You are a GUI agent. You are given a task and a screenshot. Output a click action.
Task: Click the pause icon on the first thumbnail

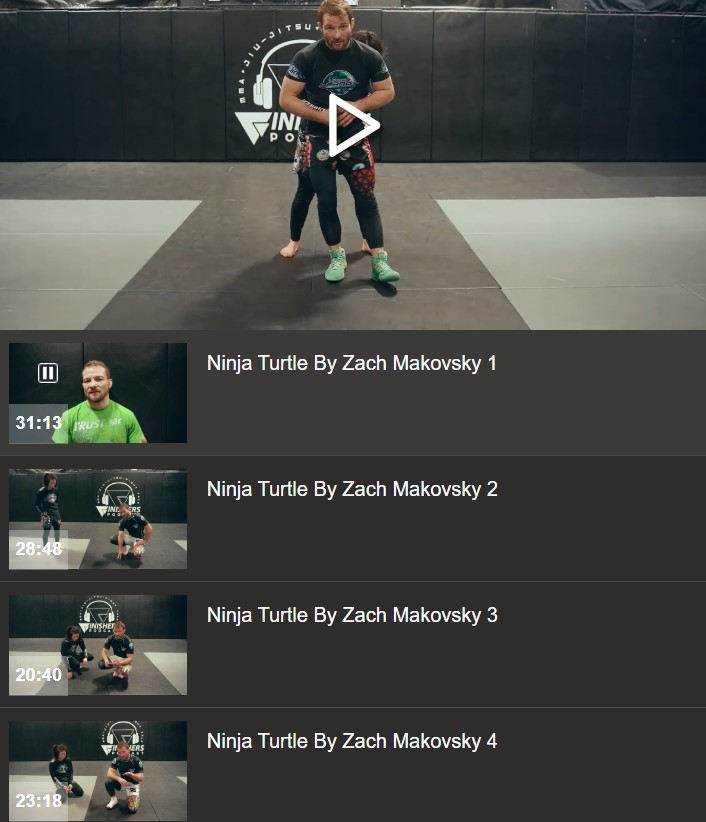(x=48, y=373)
